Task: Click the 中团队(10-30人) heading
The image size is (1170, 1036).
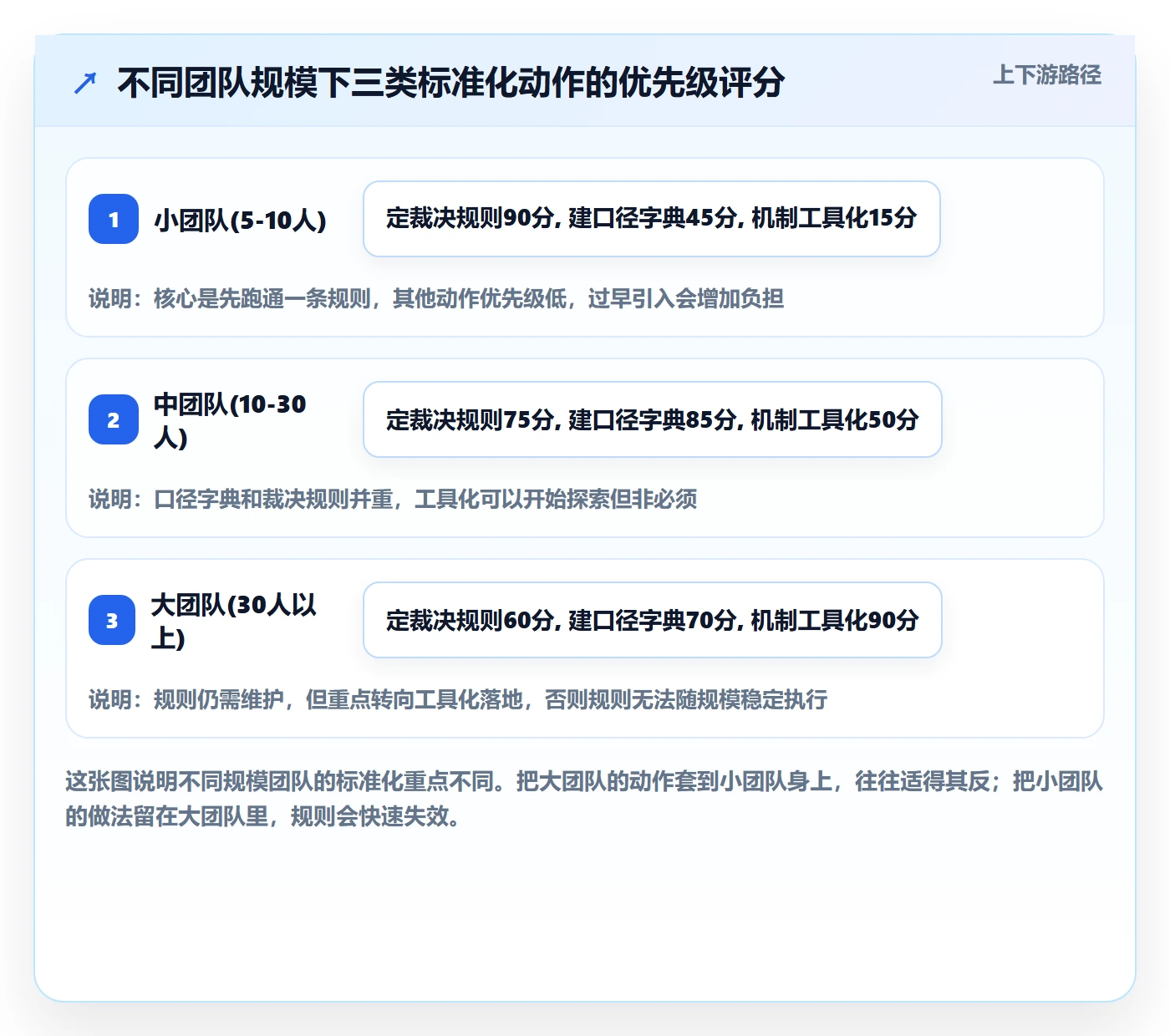Action: click(230, 420)
